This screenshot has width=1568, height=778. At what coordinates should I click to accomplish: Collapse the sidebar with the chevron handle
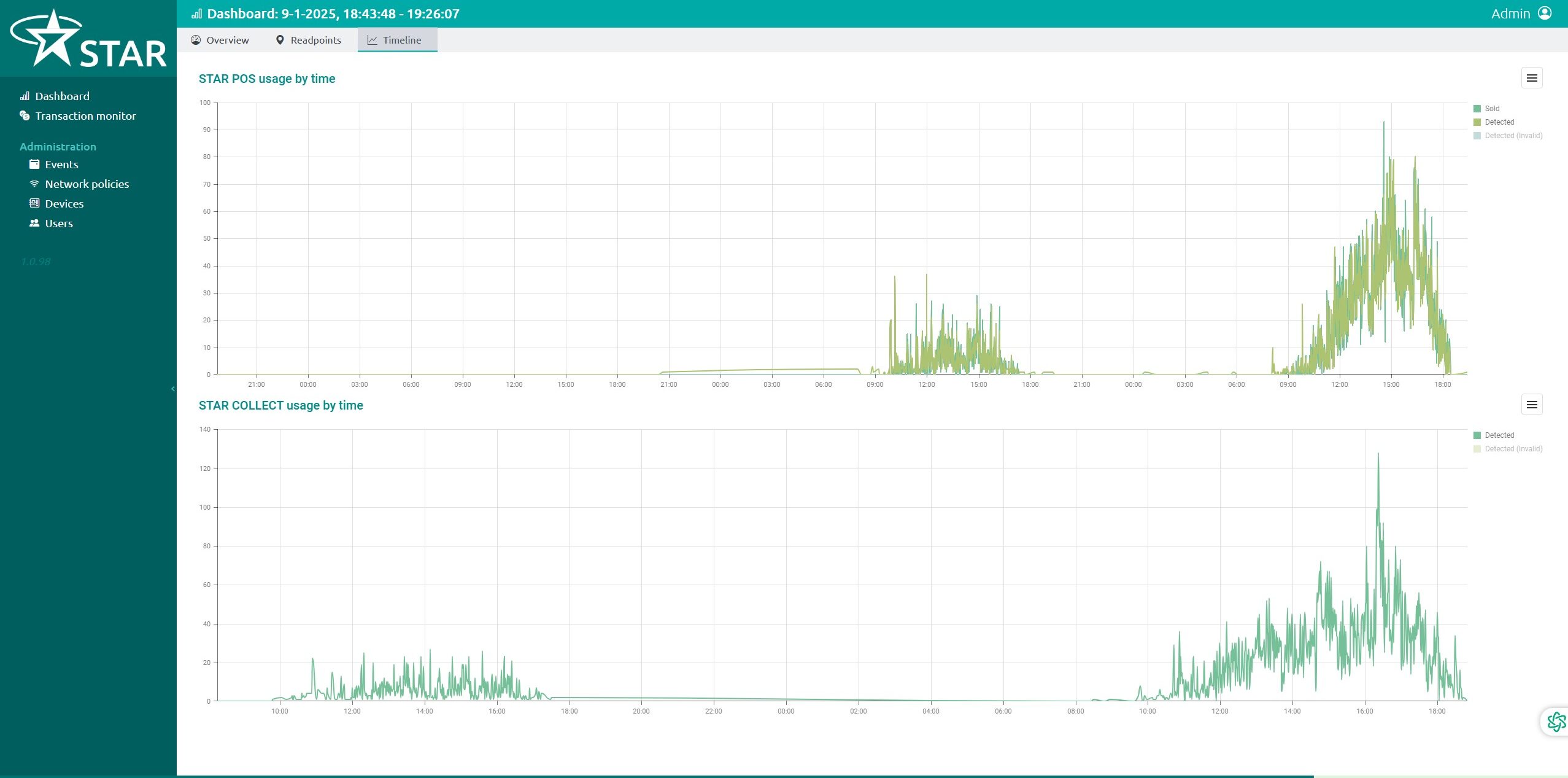pyautogui.click(x=173, y=389)
